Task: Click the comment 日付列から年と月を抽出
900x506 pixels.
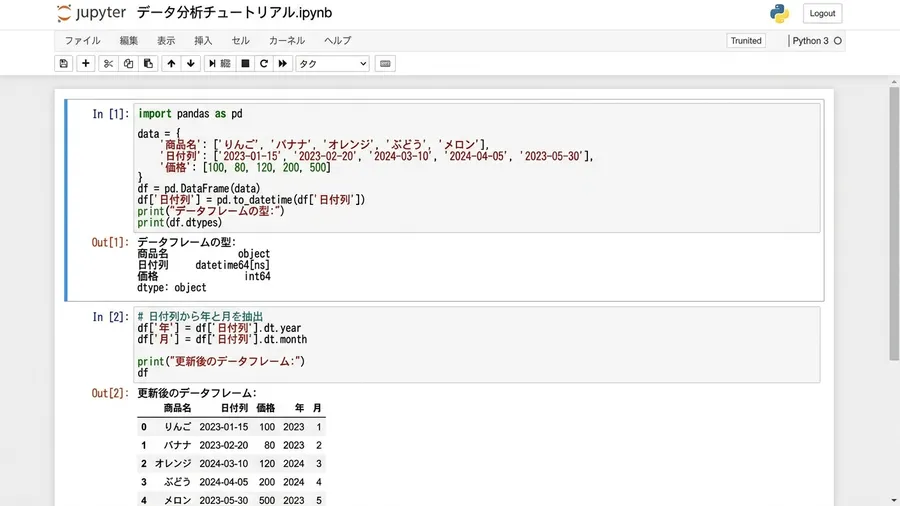Action: [200, 317]
